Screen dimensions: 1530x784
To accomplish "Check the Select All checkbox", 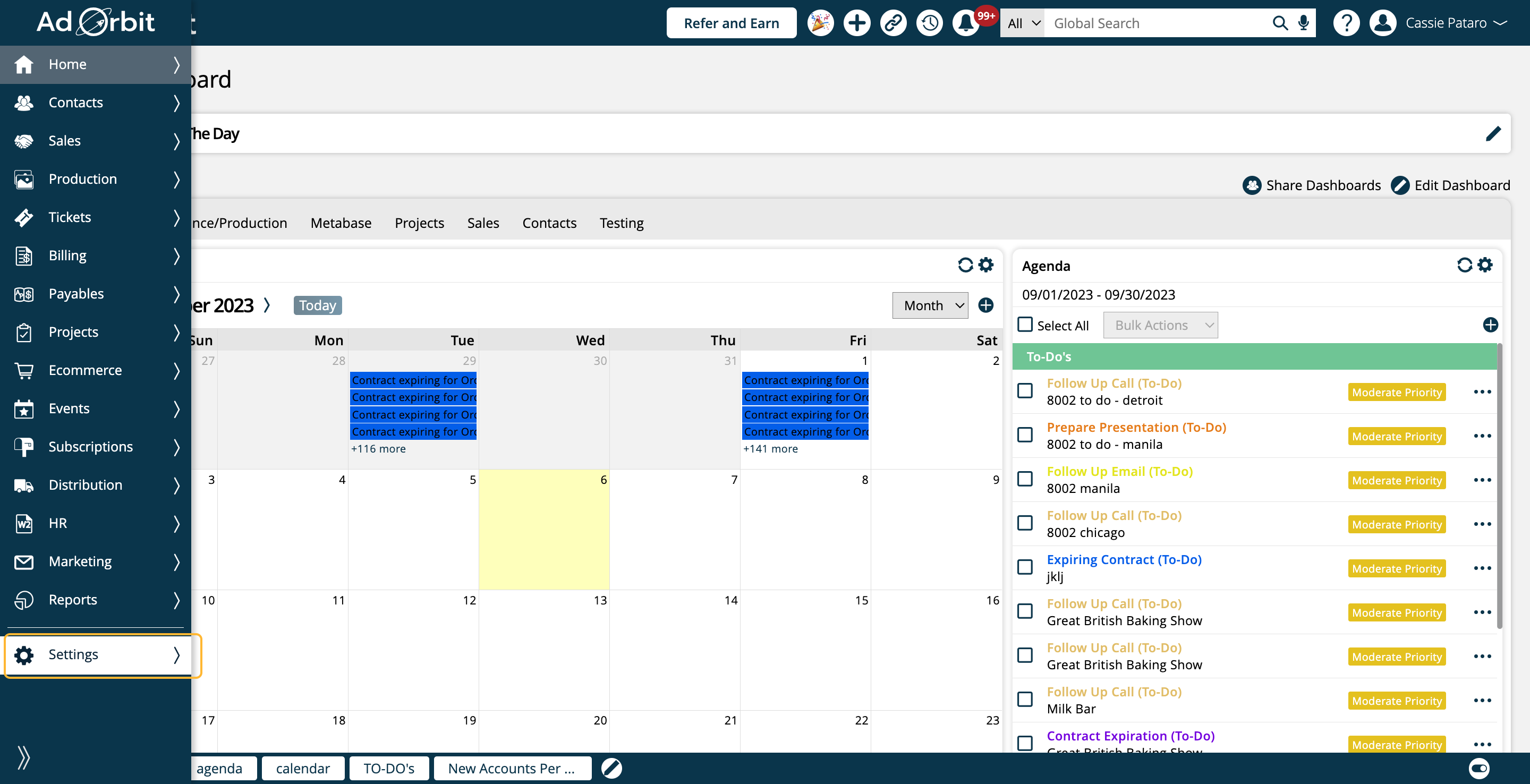I will 1025,325.
